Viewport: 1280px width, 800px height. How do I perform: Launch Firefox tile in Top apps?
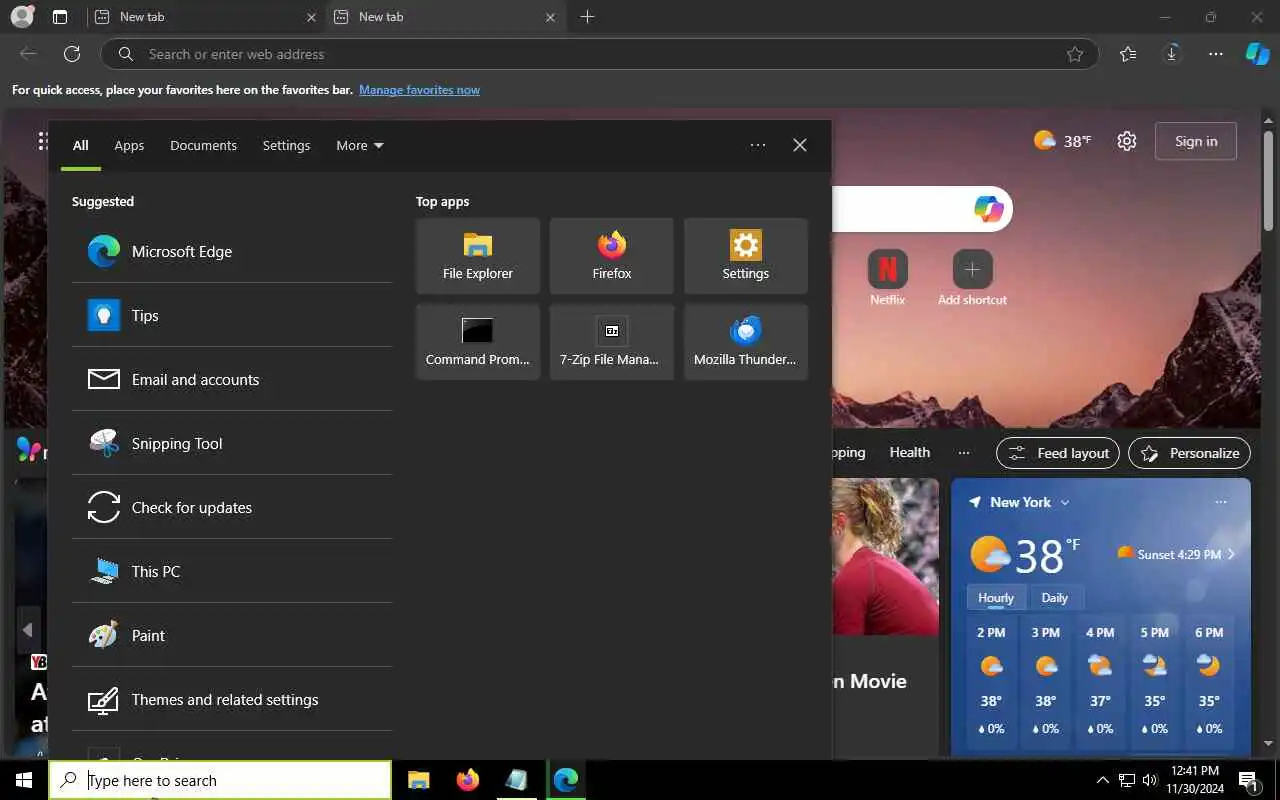tap(612, 256)
